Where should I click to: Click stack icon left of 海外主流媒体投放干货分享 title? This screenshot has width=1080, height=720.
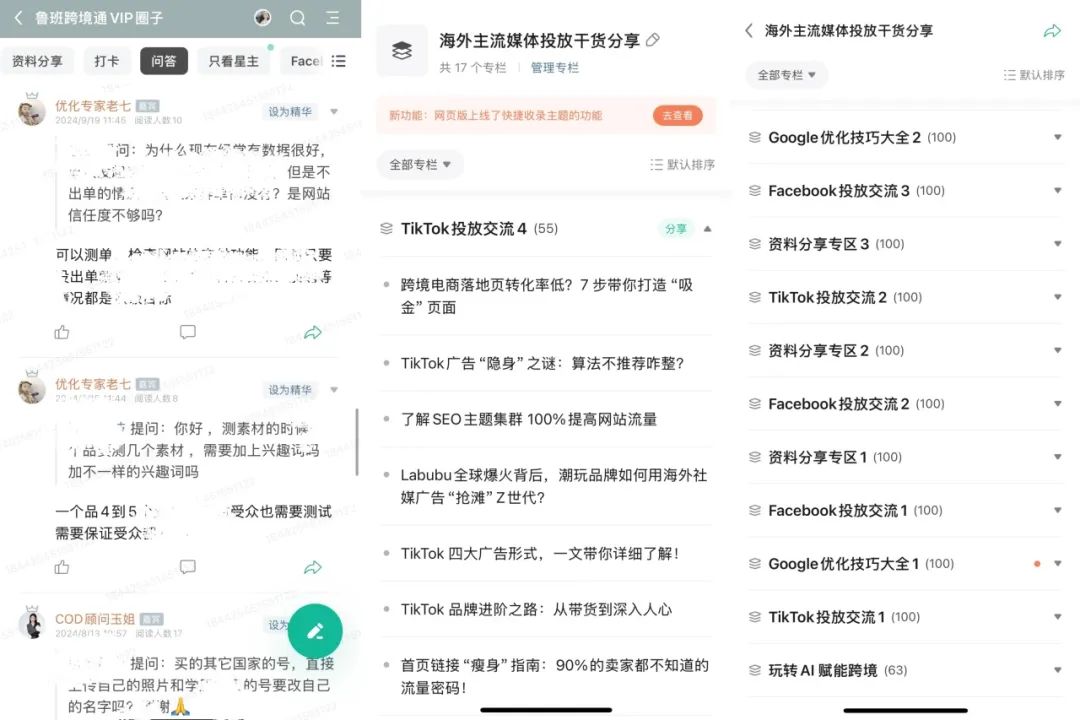point(402,51)
